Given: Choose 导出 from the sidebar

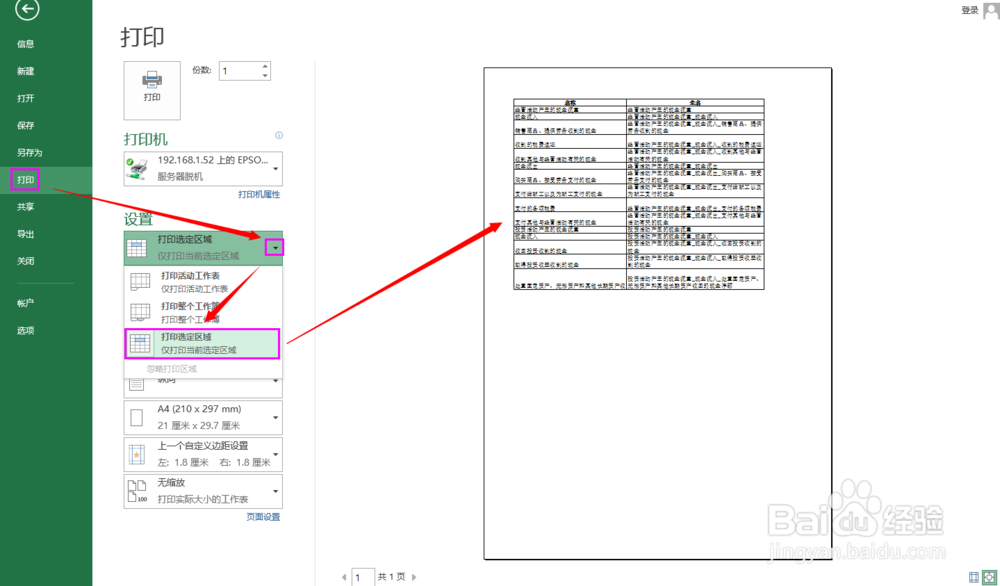Looking at the screenshot, I should click(x=26, y=234).
